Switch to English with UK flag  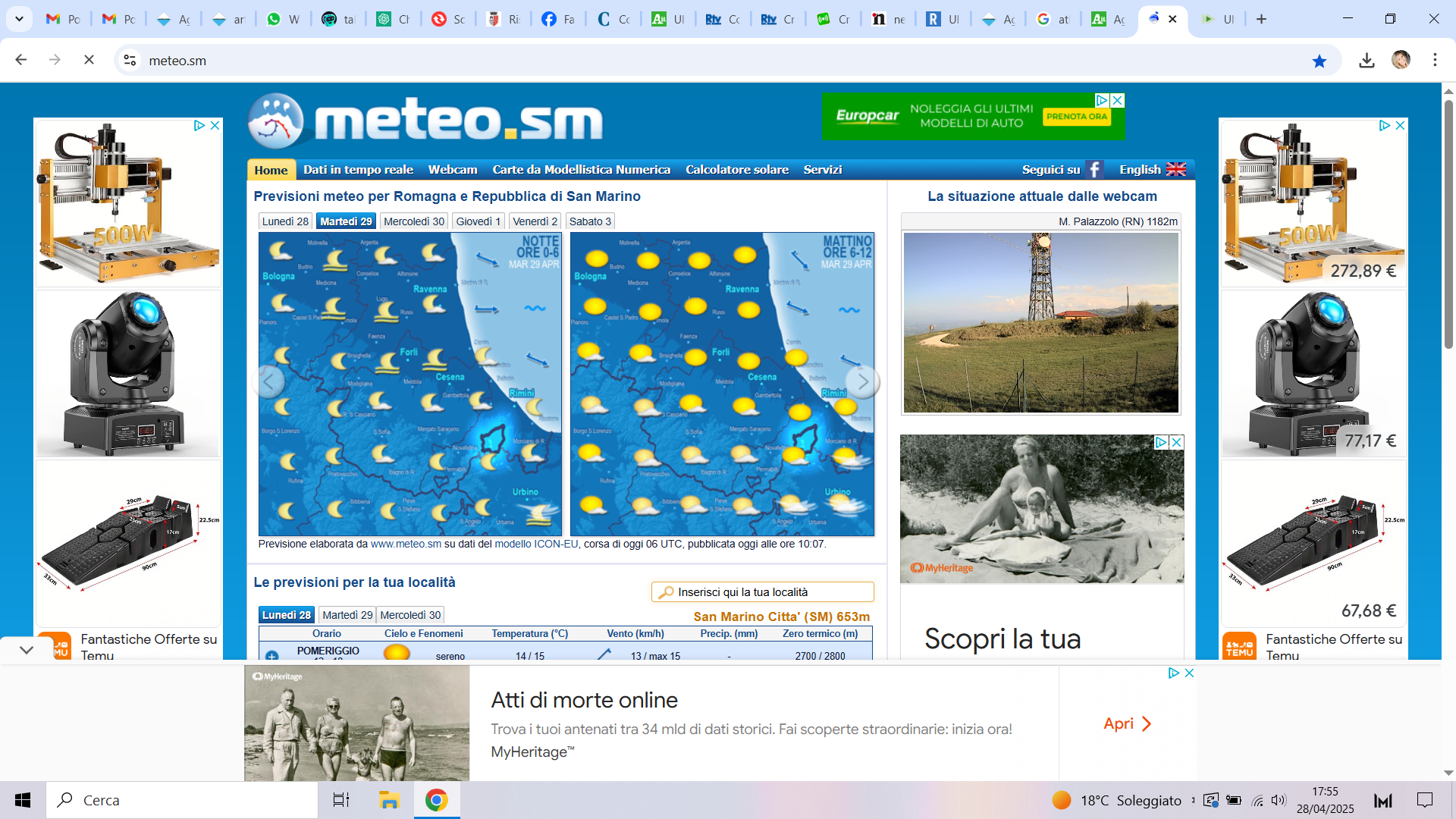tap(1152, 169)
